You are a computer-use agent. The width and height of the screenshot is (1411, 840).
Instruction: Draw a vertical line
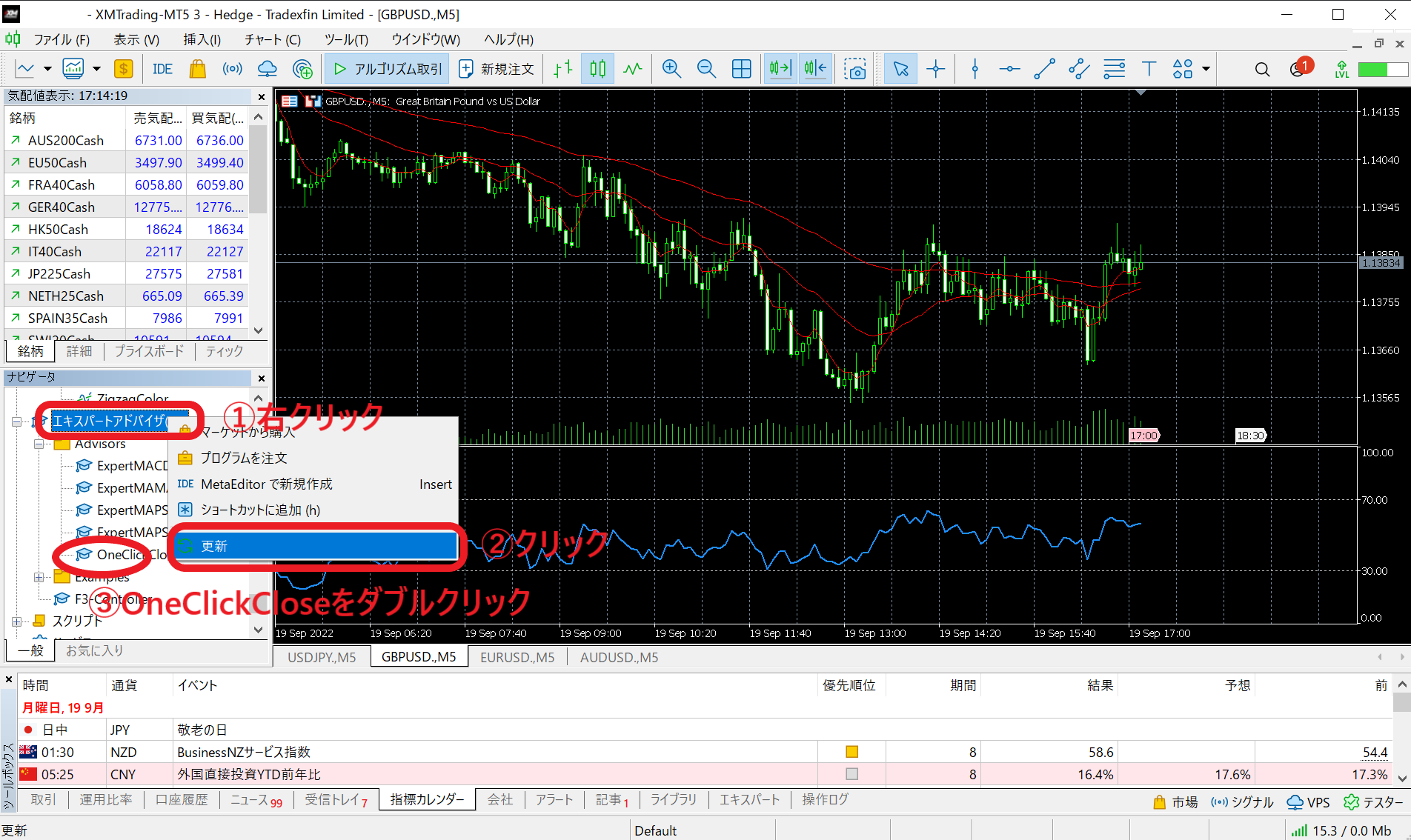[x=975, y=69]
